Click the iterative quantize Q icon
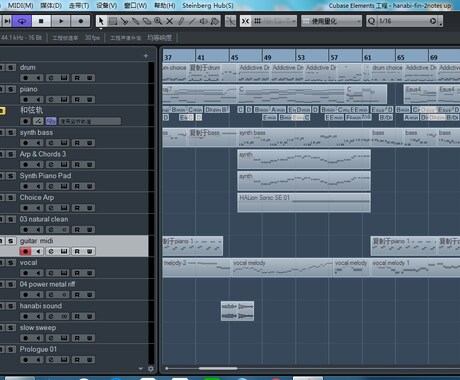The height and width of the screenshot is (380, 460). coord(371,21)
